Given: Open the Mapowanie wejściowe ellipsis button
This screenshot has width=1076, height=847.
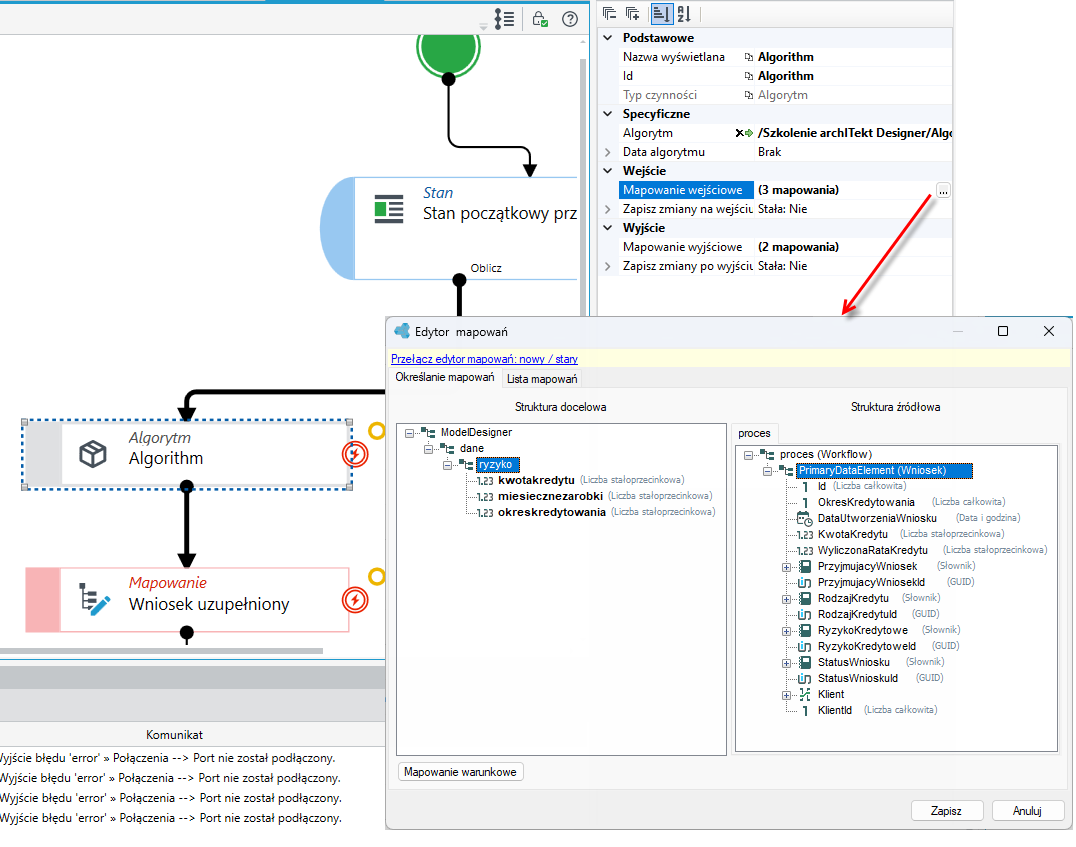Looking at the screenshot, I should pyautogui.click(x=943, y=191).
